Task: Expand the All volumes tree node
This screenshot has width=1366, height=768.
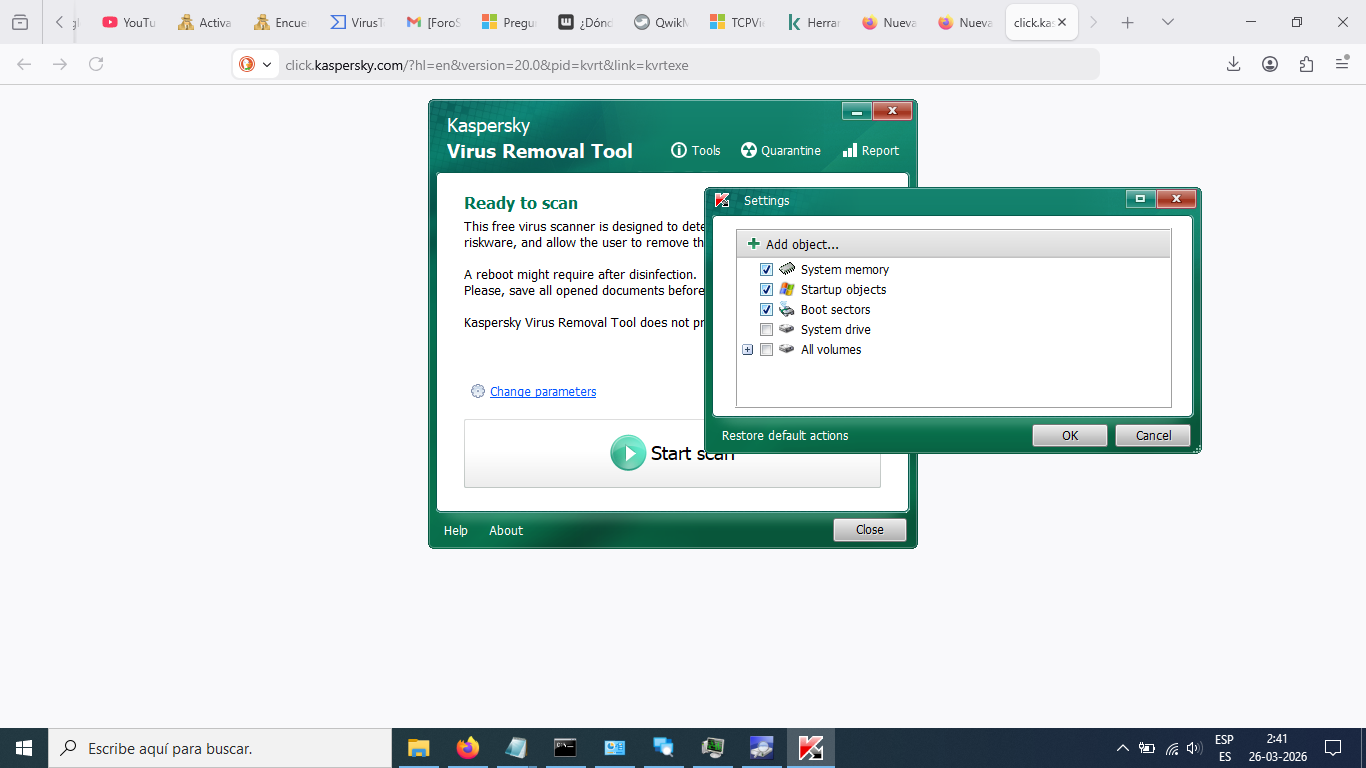Action: tap(747, 349)
